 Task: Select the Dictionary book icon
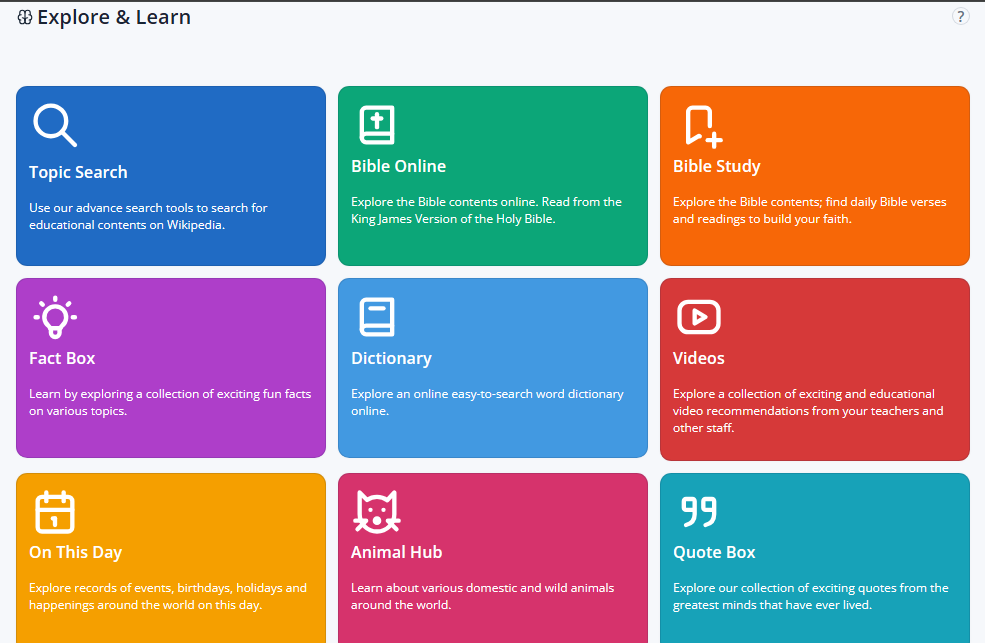click(x=377, y=317)
